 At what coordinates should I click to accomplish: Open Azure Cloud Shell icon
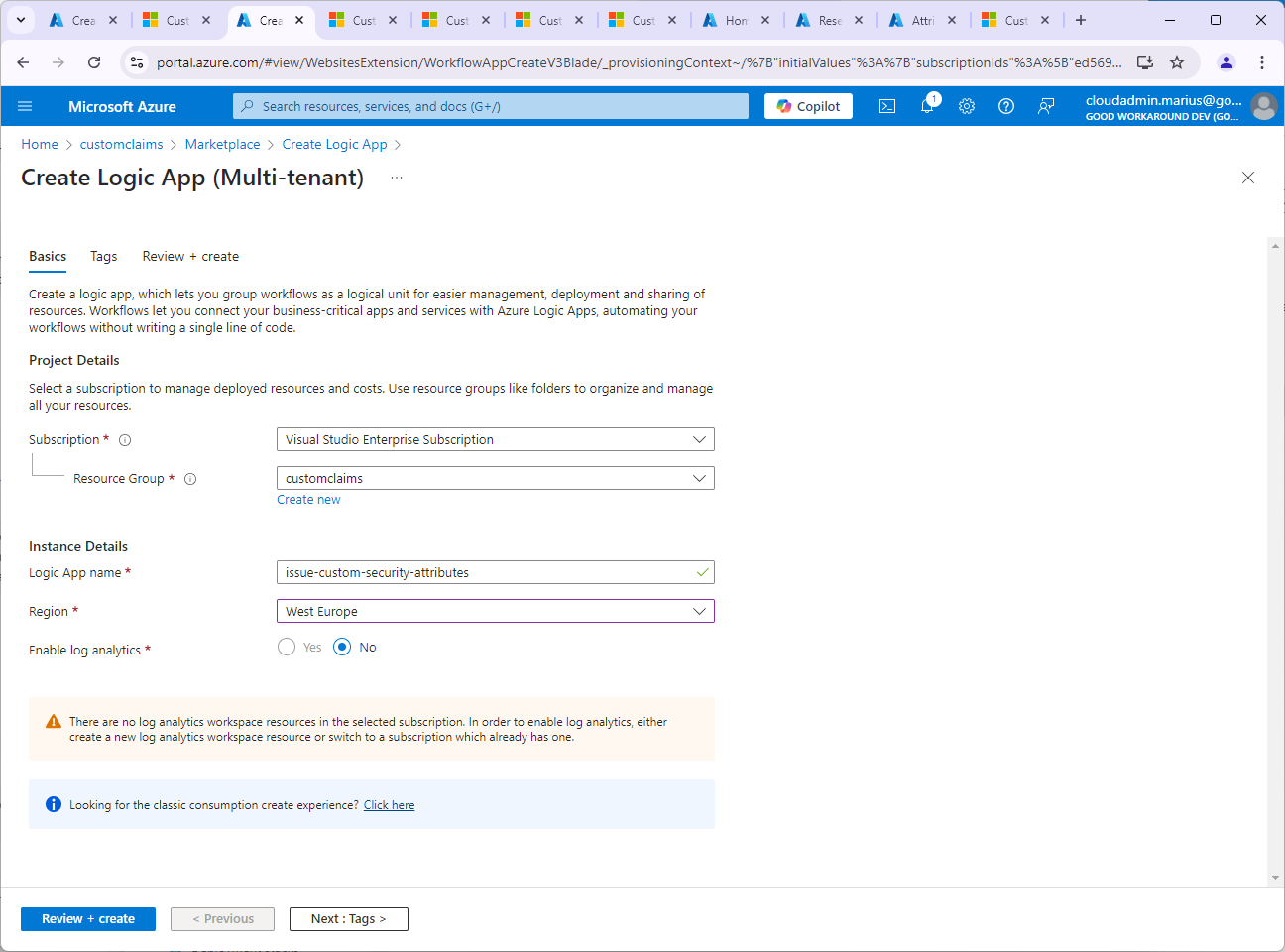click(x=887, y=106)
